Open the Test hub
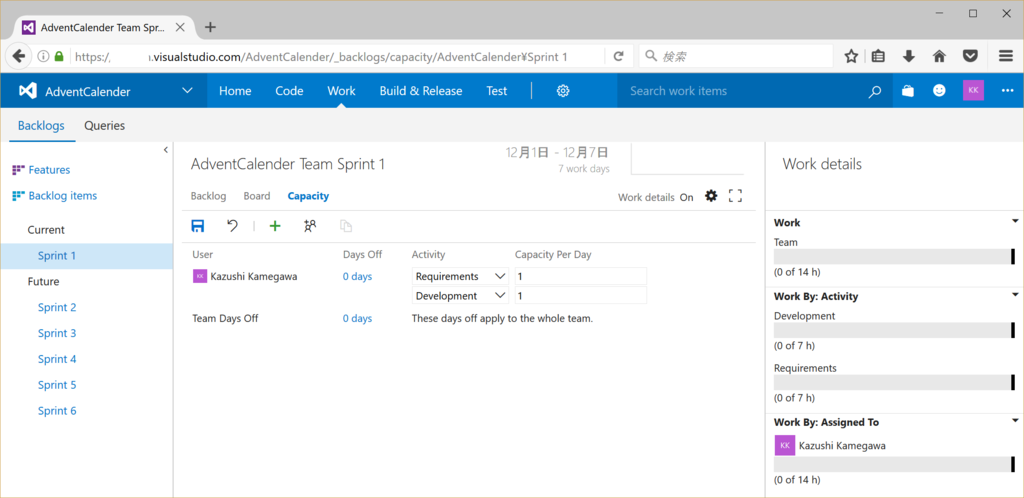This screenshot has width=1024, height=498. 496,91
